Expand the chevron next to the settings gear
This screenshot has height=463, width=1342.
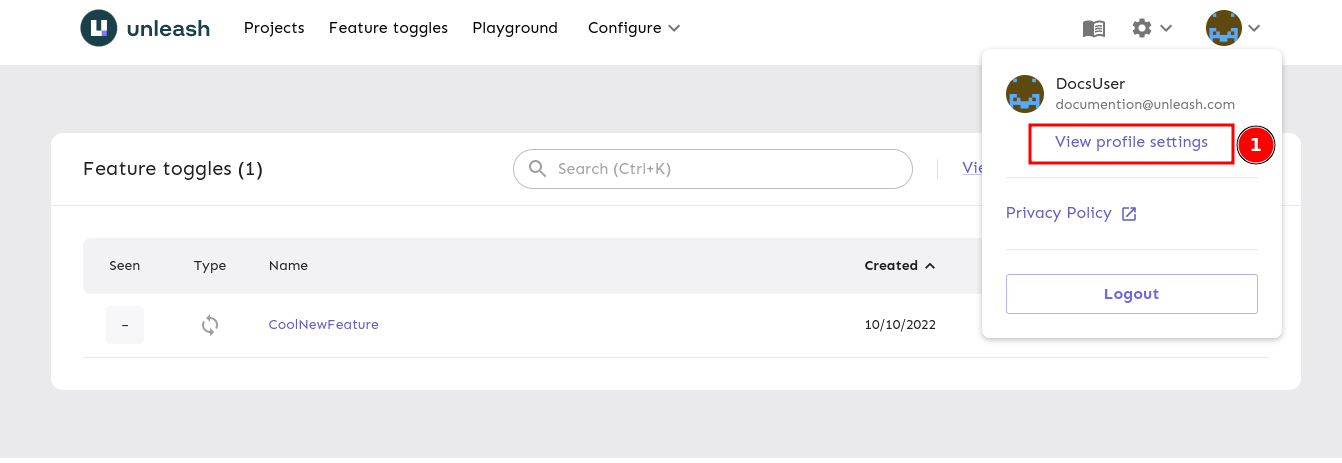pyautogui.click(x=1166, y=28)
